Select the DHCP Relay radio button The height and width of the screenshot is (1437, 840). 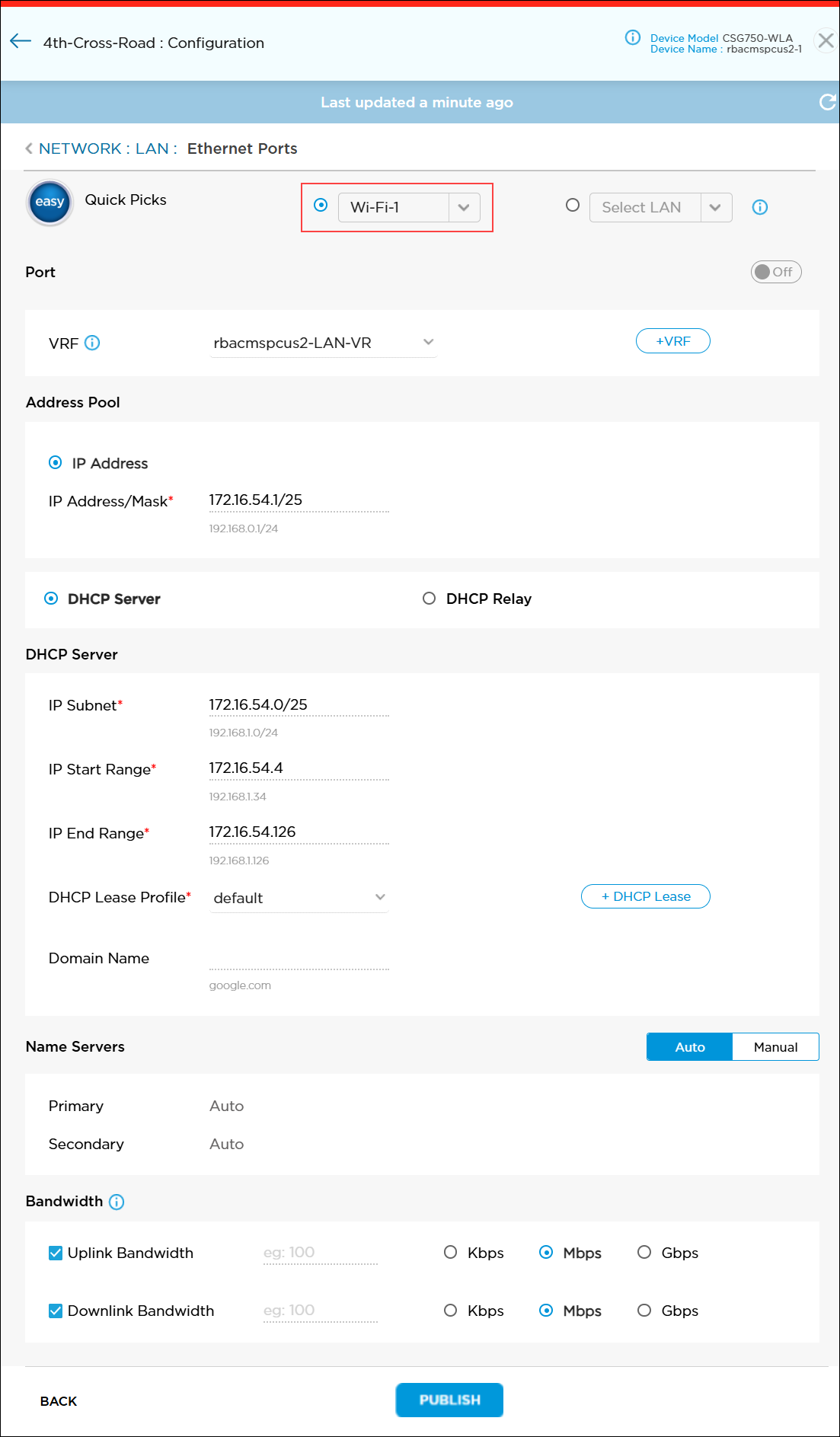tap(430, 599)
